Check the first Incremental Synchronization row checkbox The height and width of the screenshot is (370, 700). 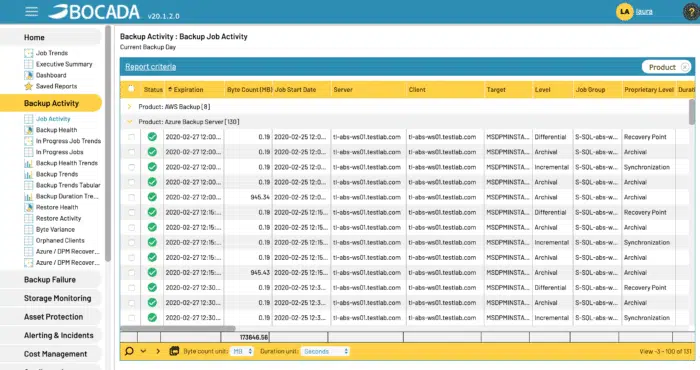(x=131, y=167)
